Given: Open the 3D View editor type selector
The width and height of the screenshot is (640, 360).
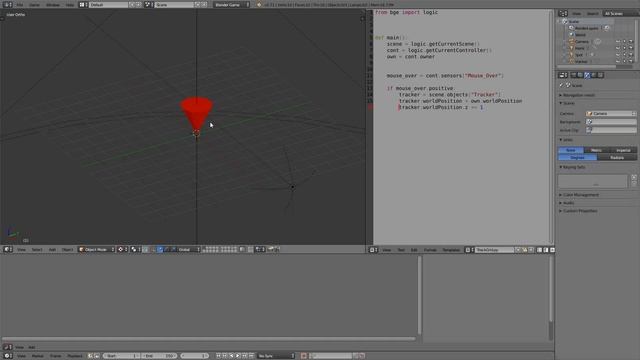Looking at the screenshot, I should click(x=7, y=249).
